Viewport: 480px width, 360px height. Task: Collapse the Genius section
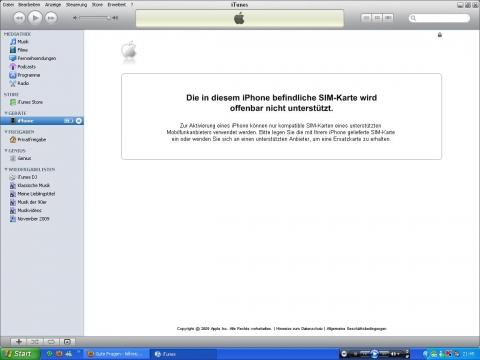click(x=6, y=151)
